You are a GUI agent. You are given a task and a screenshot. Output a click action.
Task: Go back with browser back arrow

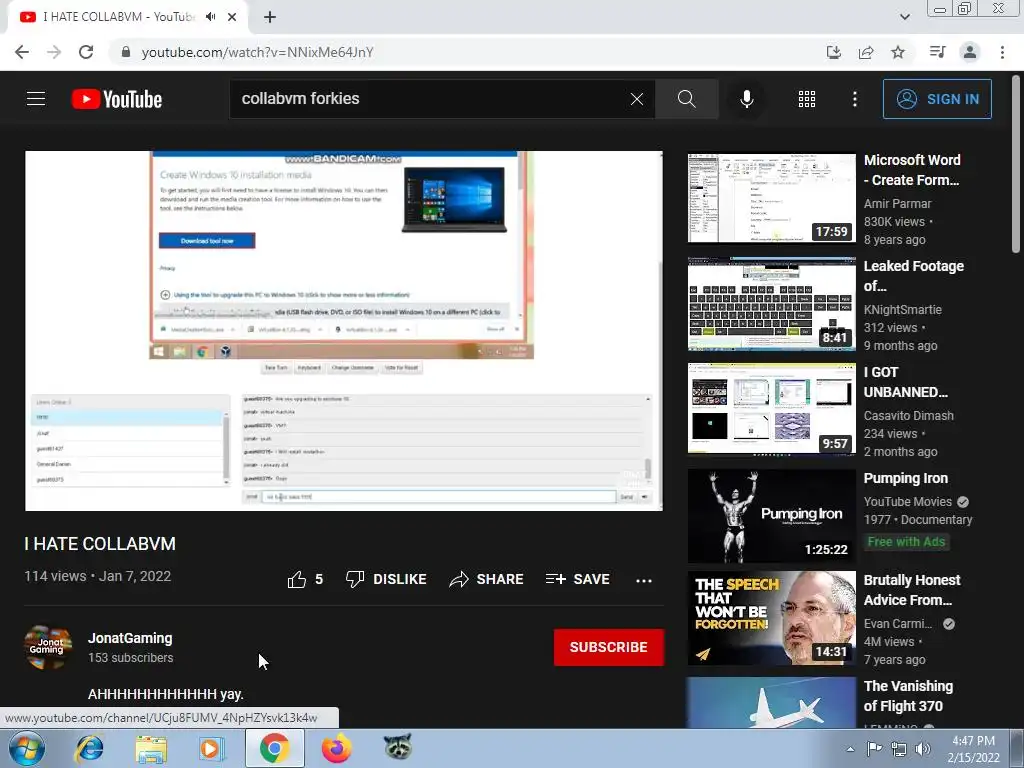(x=22, y=52)
